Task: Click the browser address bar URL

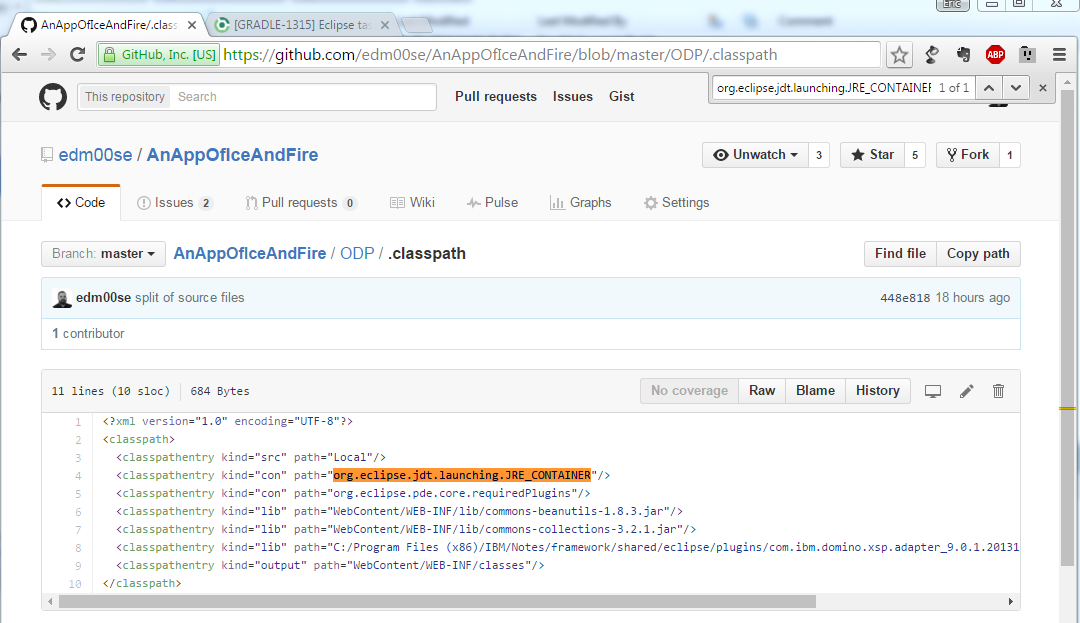Action: point(500,55)
